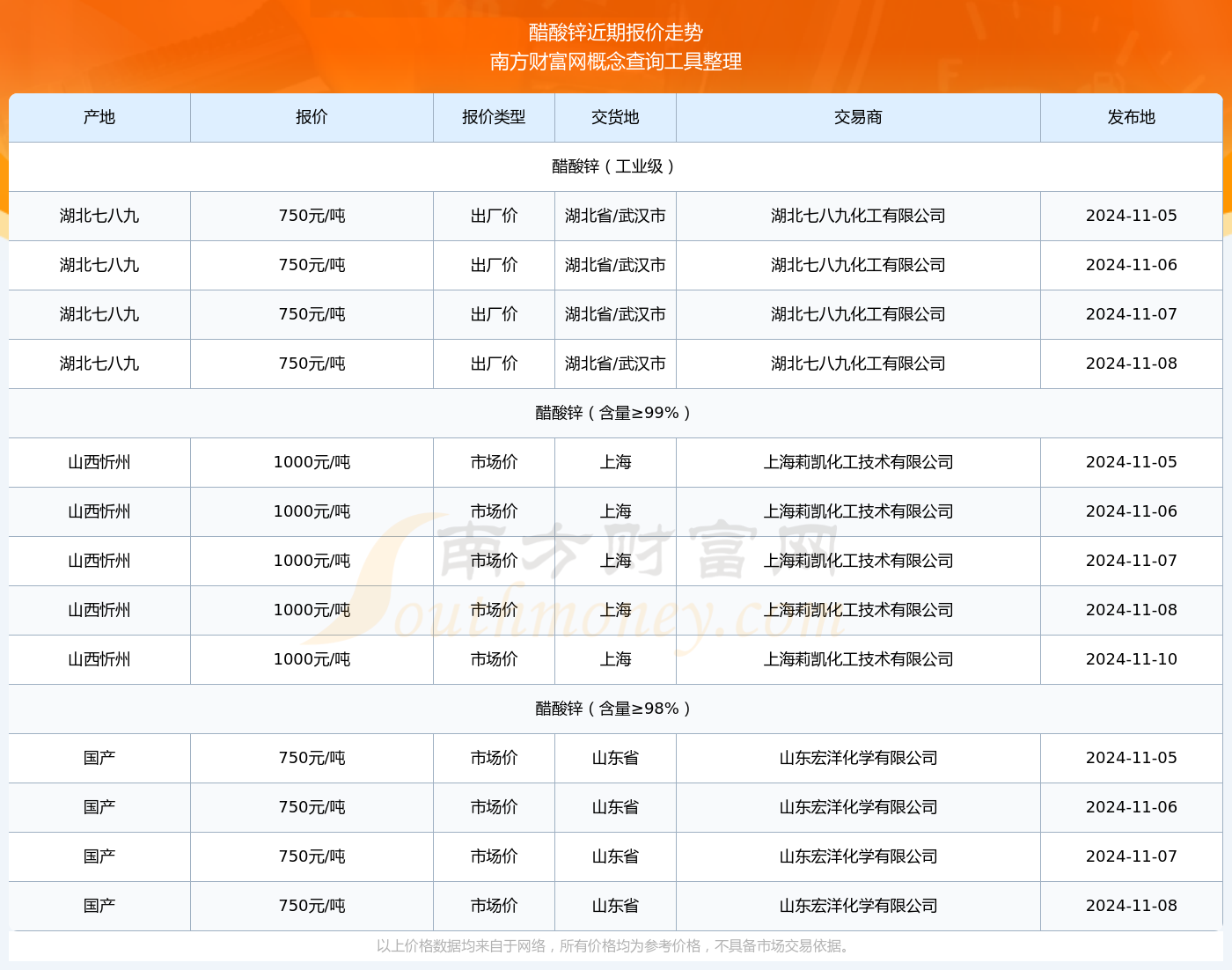Image resolution: width=1232 pixels, height=970 pixels.
Task: Click 湖北七八九化工有限公司 in the 2024-11-07 row
Action: point(858,314)
